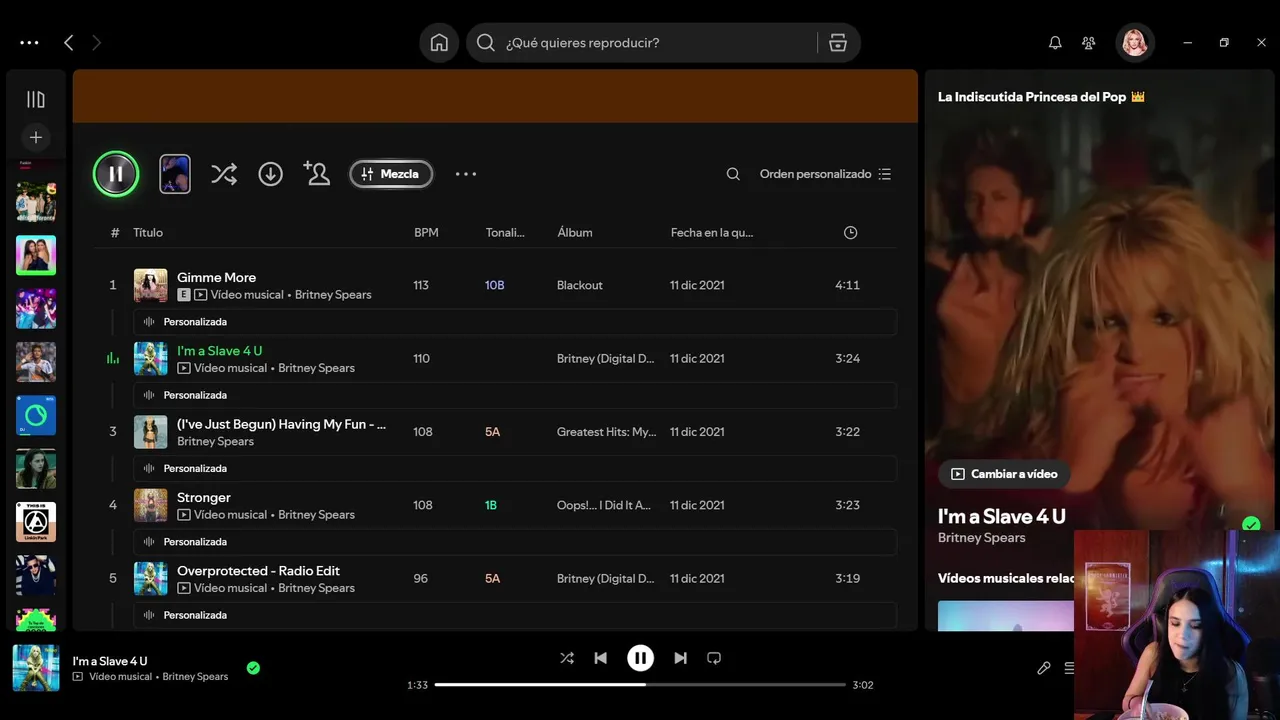Select (I've Just Begun) Having My Fun track

point(281,424)
